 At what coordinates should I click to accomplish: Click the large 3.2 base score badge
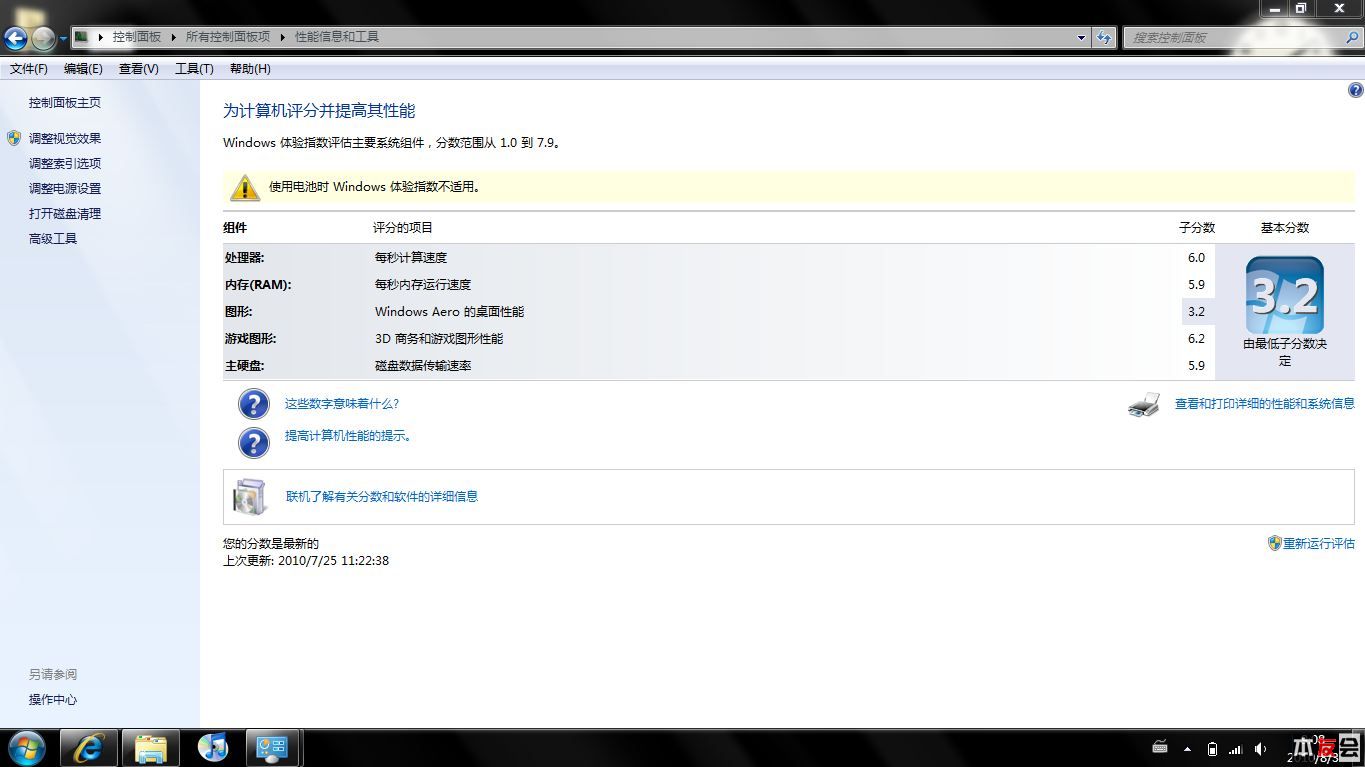pos(1285,295)
